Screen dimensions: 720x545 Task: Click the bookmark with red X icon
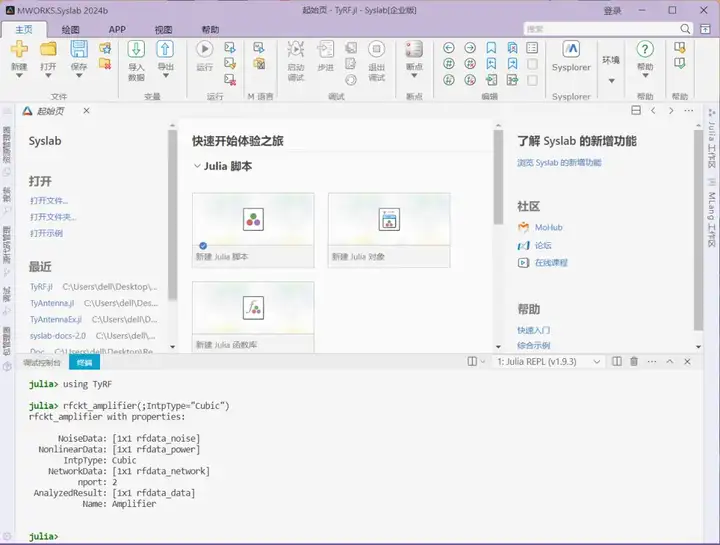512,48
